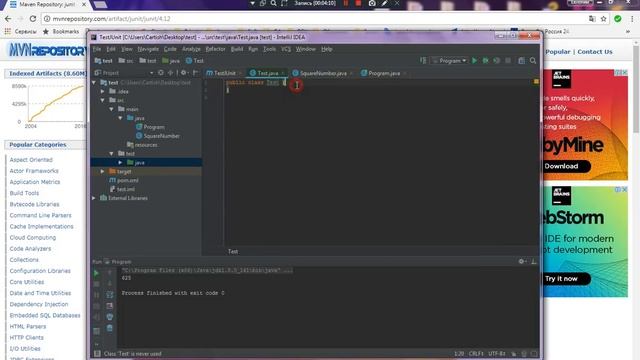Viewport: 640px width, 360px height.
Task: Hide the Run tool window
Action: pos(533,261)
